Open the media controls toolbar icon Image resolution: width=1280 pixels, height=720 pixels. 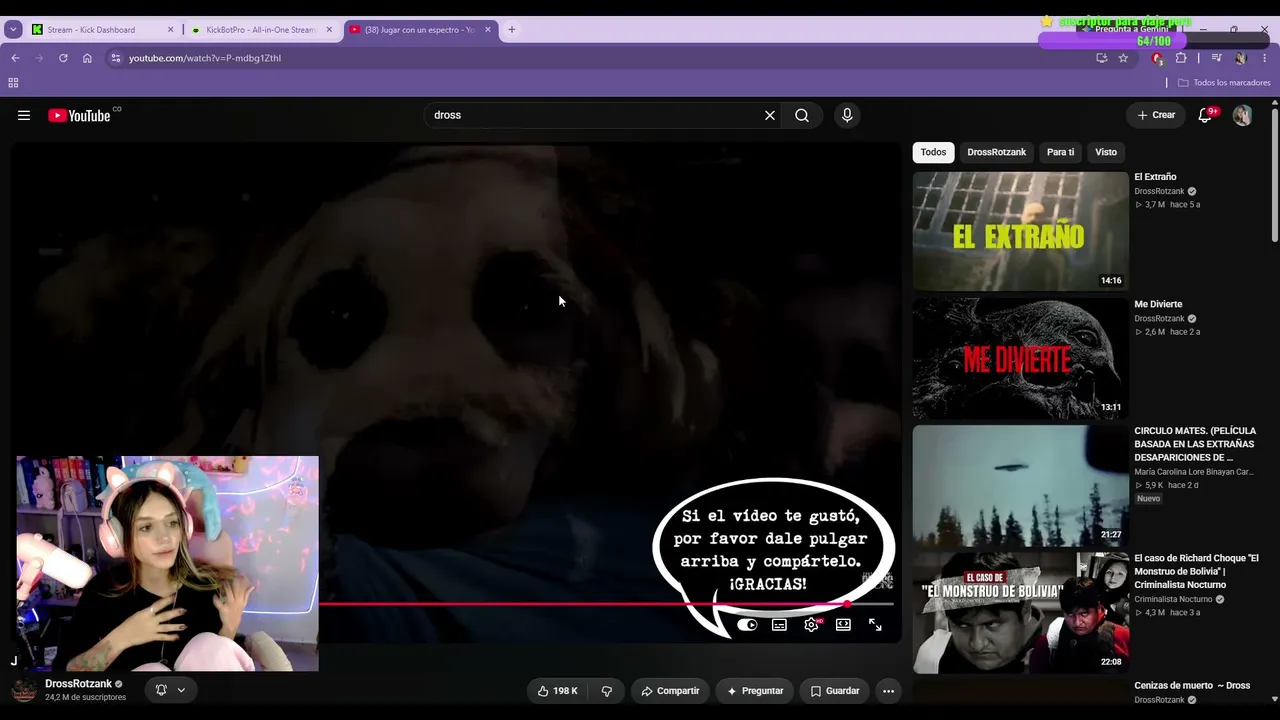click(x=1216, y=58)
